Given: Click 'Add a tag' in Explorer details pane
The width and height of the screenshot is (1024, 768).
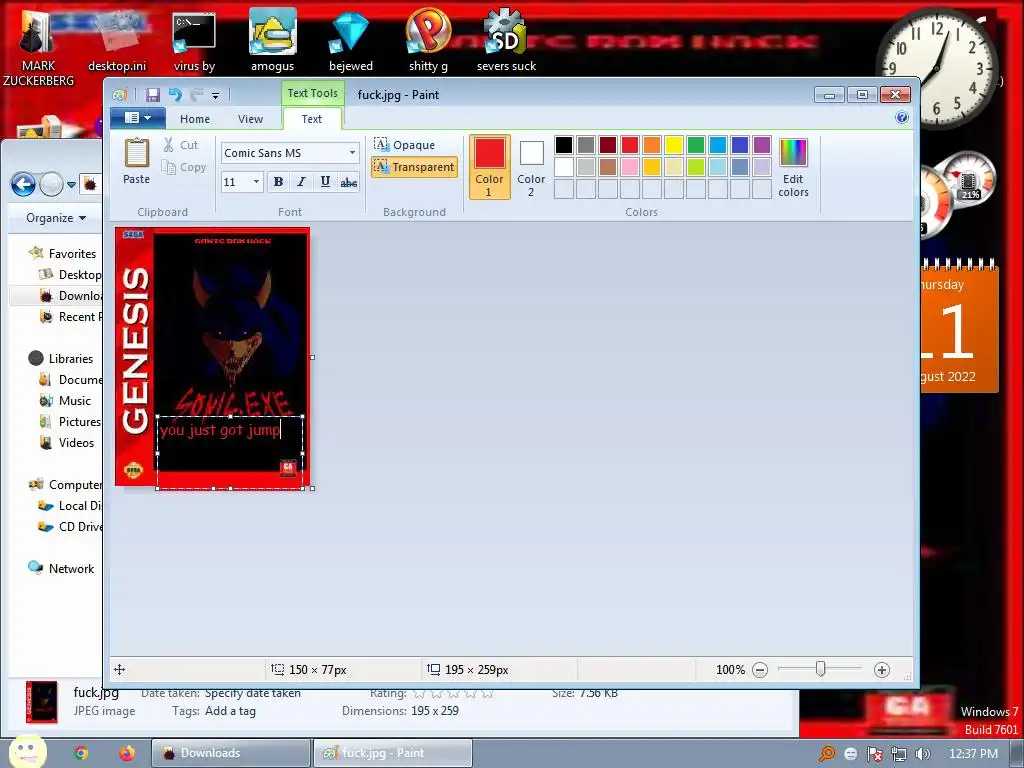Looking at the screenshot, I should (x=230, y=711).
